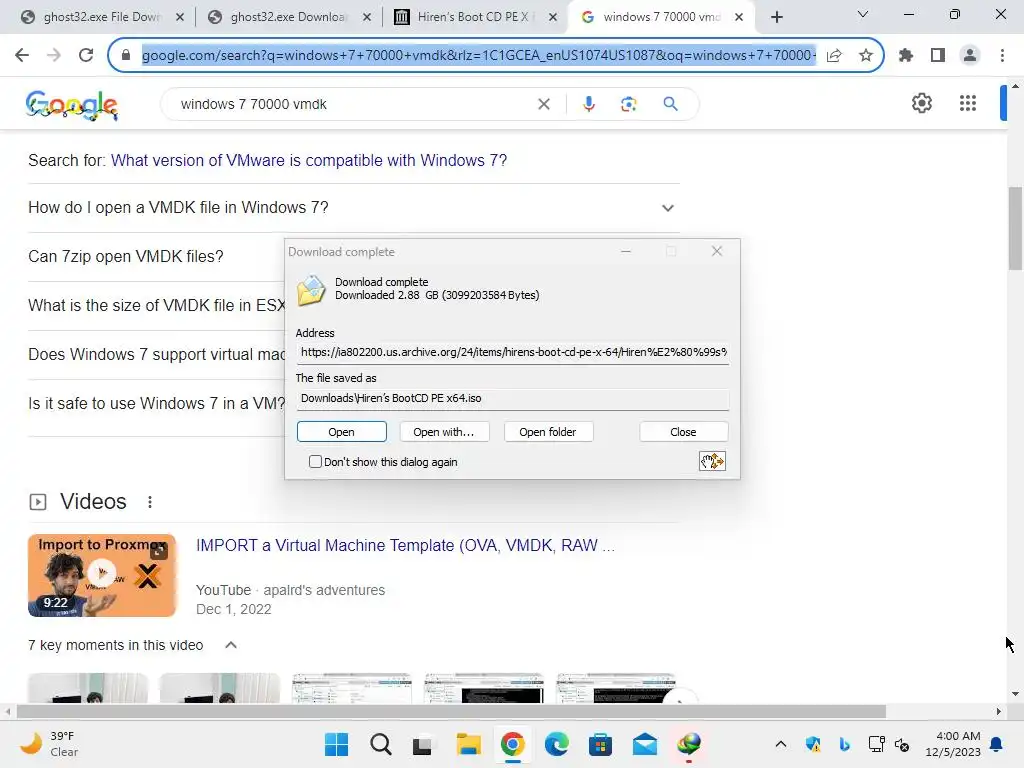Viewport: 1024px width, 768px height.
Task: Open Mail app from taskbar
Action: pos(645,744)
